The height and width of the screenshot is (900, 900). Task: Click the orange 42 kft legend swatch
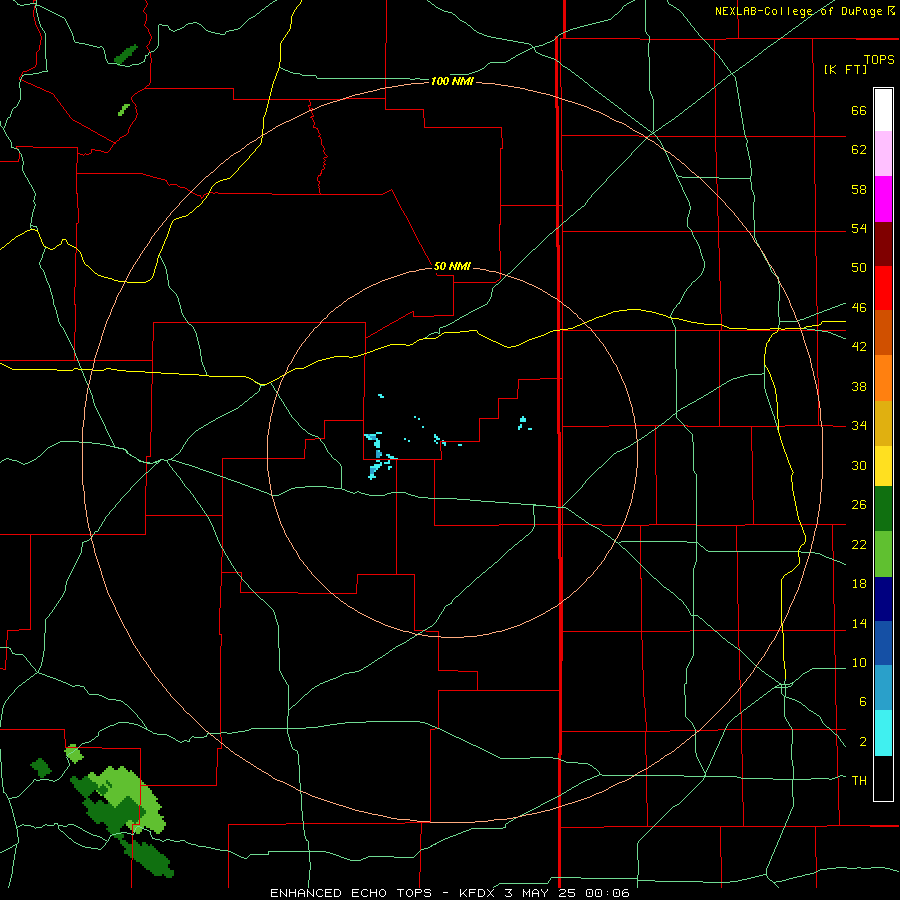(883, 378)
